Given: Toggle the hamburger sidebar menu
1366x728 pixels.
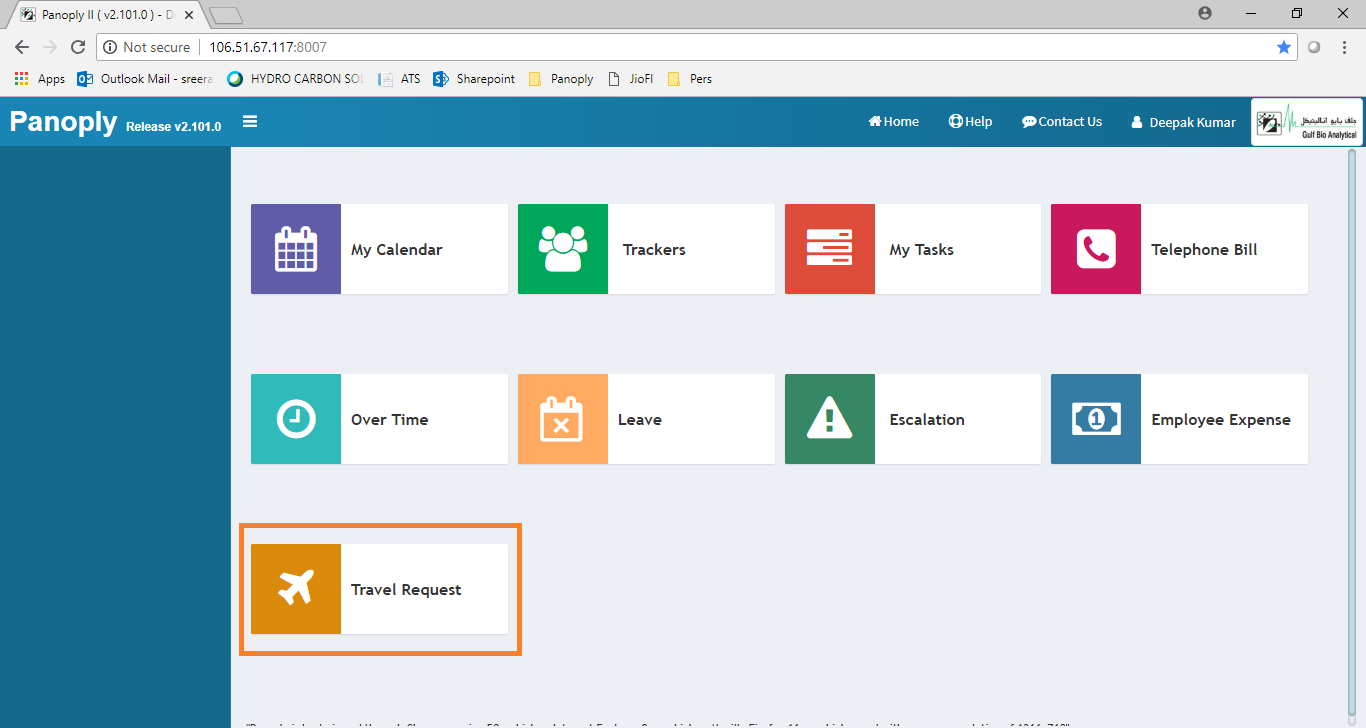Looking at the screenshot, I should [x=250, y=122].
